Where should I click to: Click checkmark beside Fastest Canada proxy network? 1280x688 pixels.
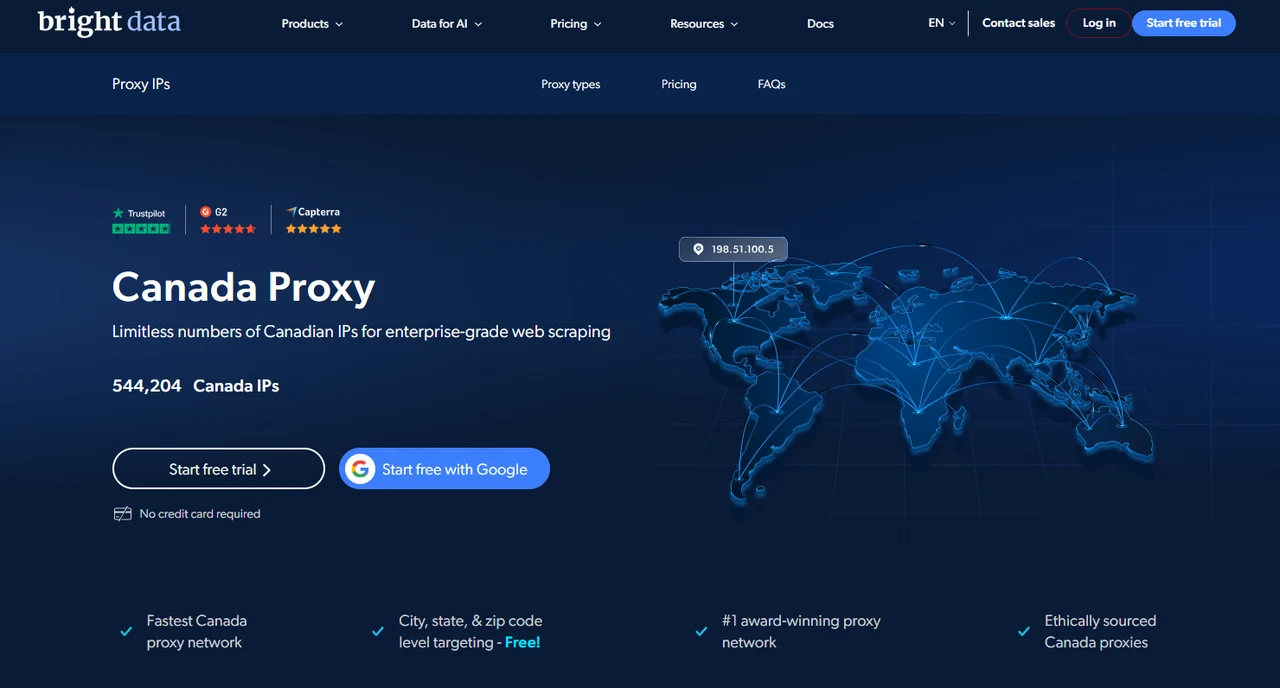[x=126, y=632]
